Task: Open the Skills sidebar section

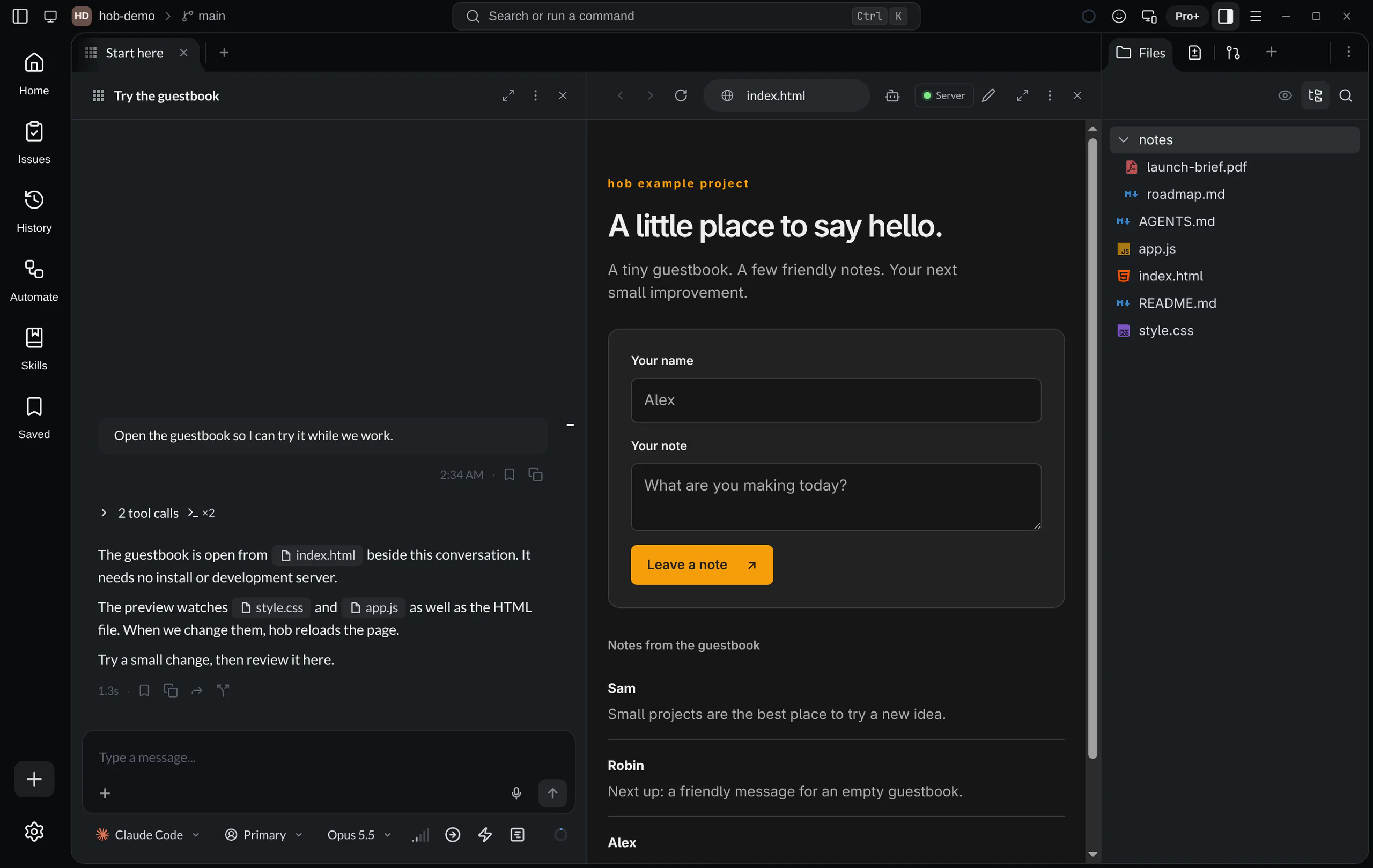Action: [x=34, y=349]
